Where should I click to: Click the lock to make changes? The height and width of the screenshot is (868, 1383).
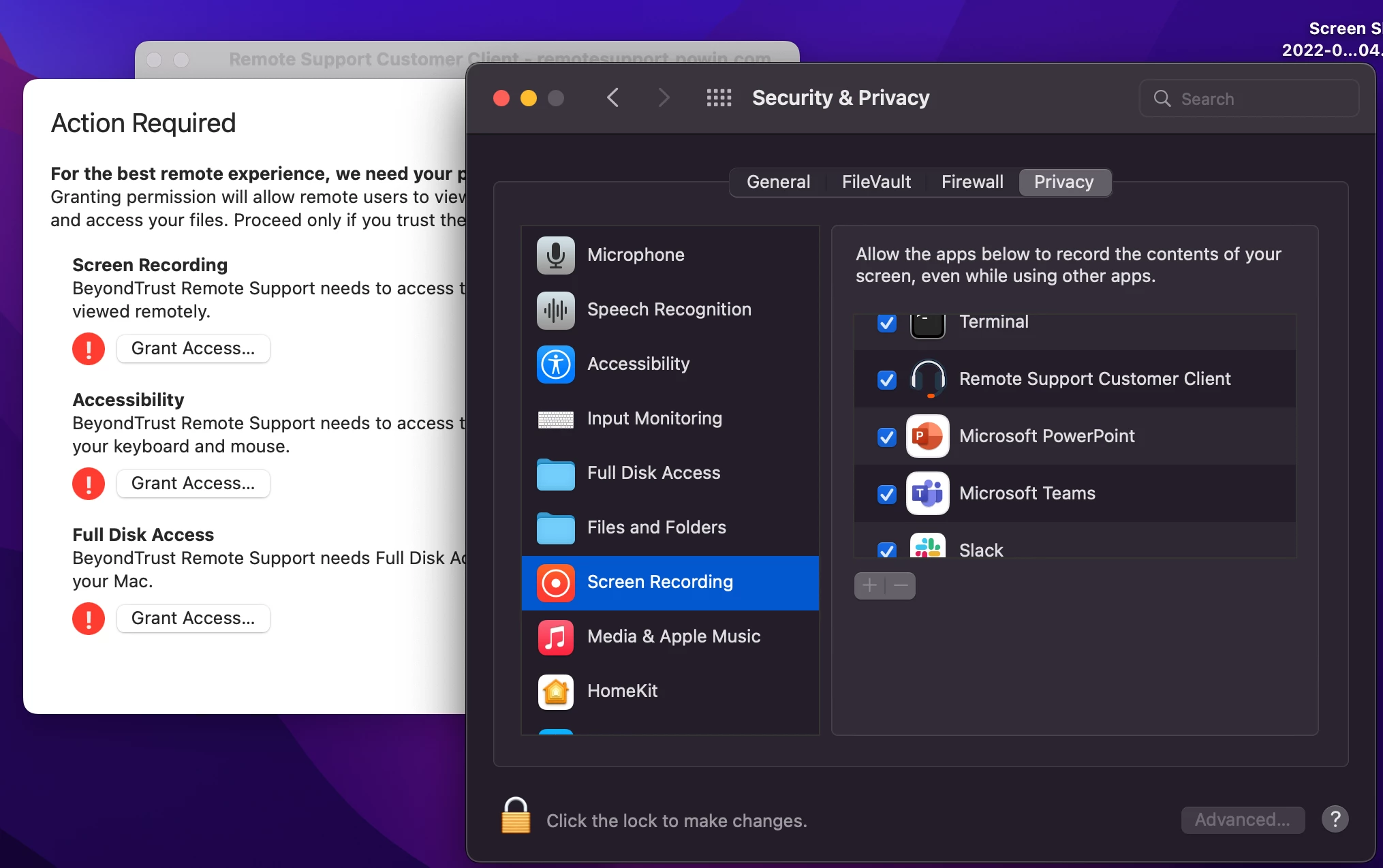tap(516, 816)
